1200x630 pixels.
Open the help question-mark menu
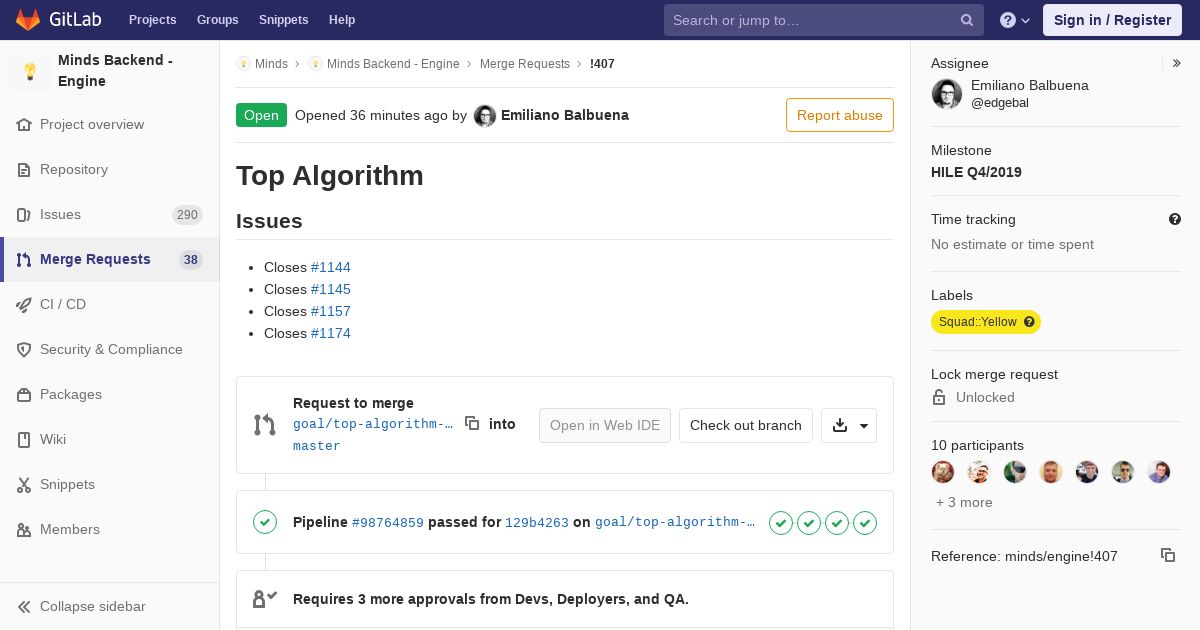tap(1015, 20)
